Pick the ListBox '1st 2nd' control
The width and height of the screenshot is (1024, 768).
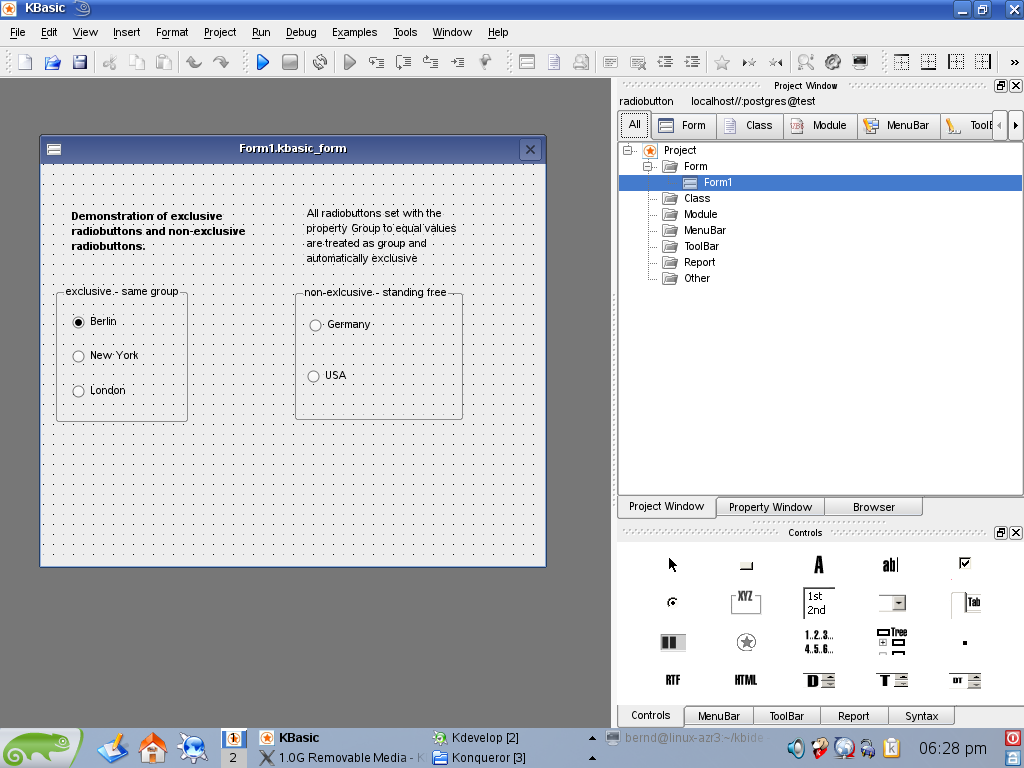pyautogui.click(x=818, y=603)
